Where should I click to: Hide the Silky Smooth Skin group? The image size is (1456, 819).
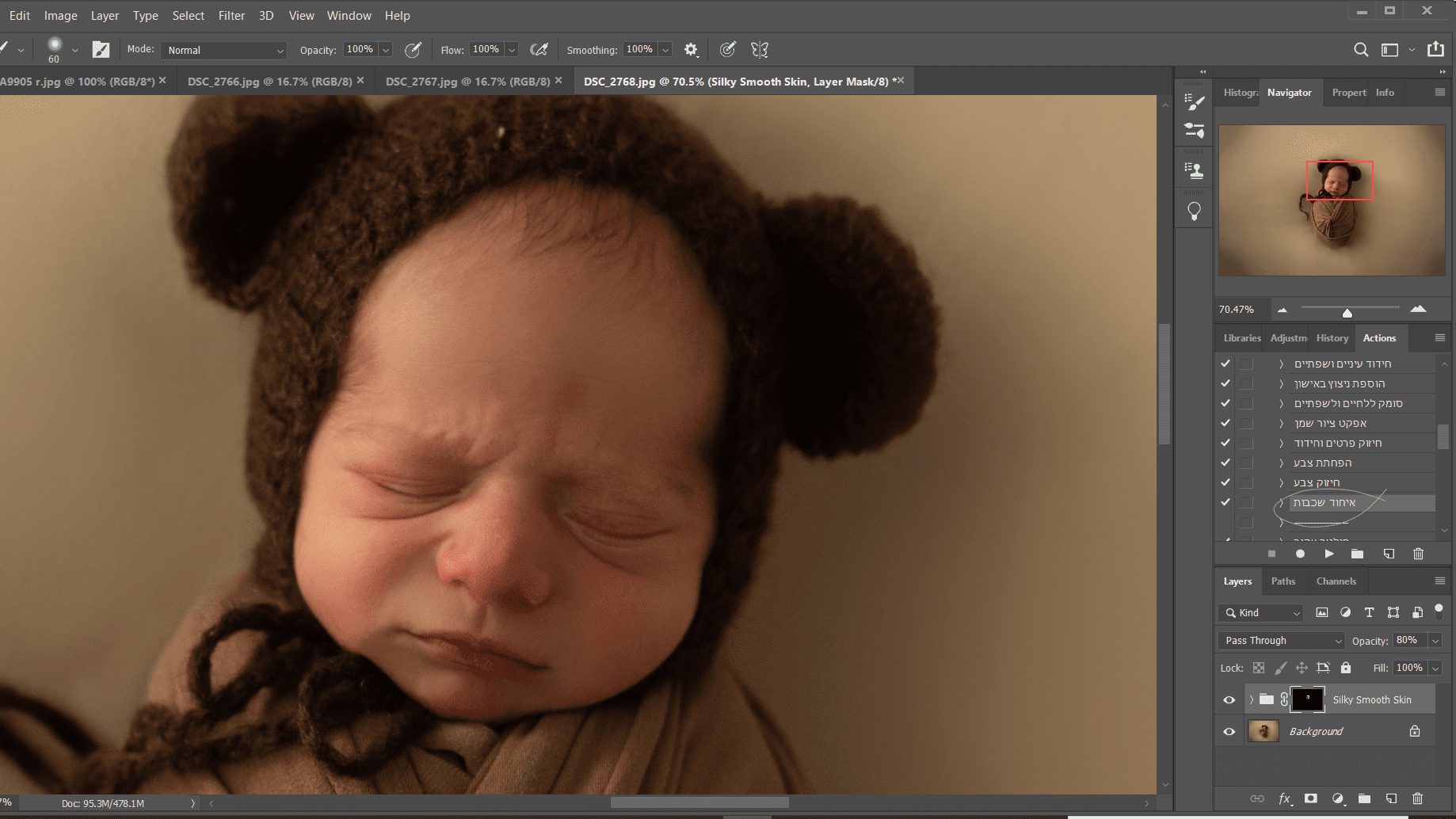[1229, 700]
